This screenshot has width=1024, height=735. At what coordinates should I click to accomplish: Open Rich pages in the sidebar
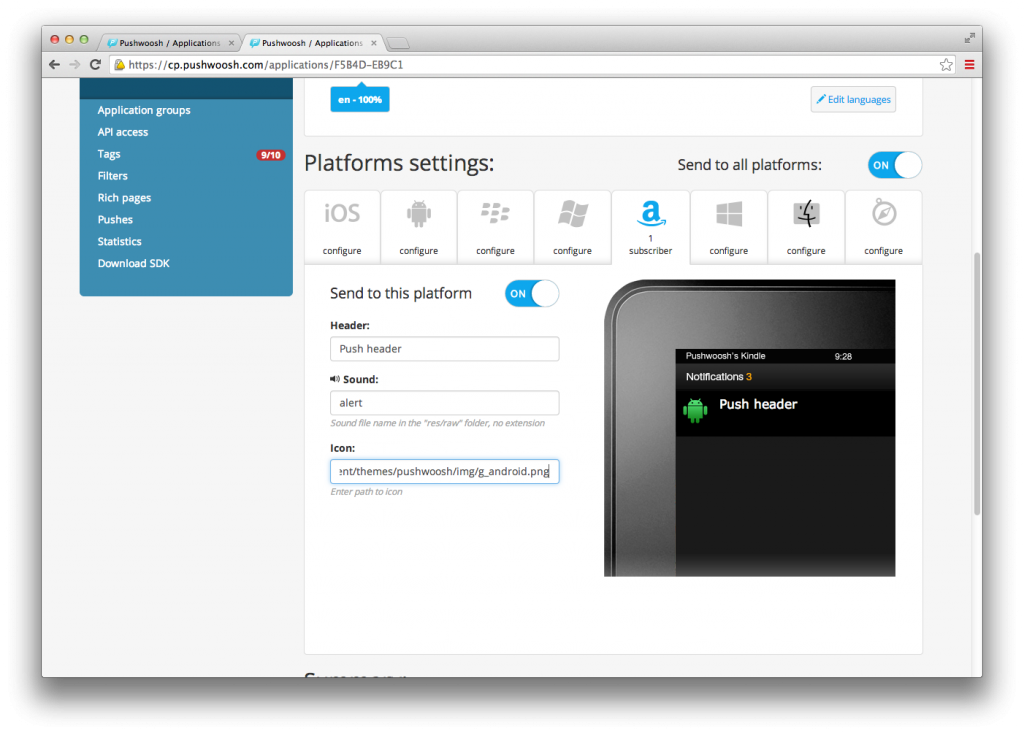[x=124, y=198]
